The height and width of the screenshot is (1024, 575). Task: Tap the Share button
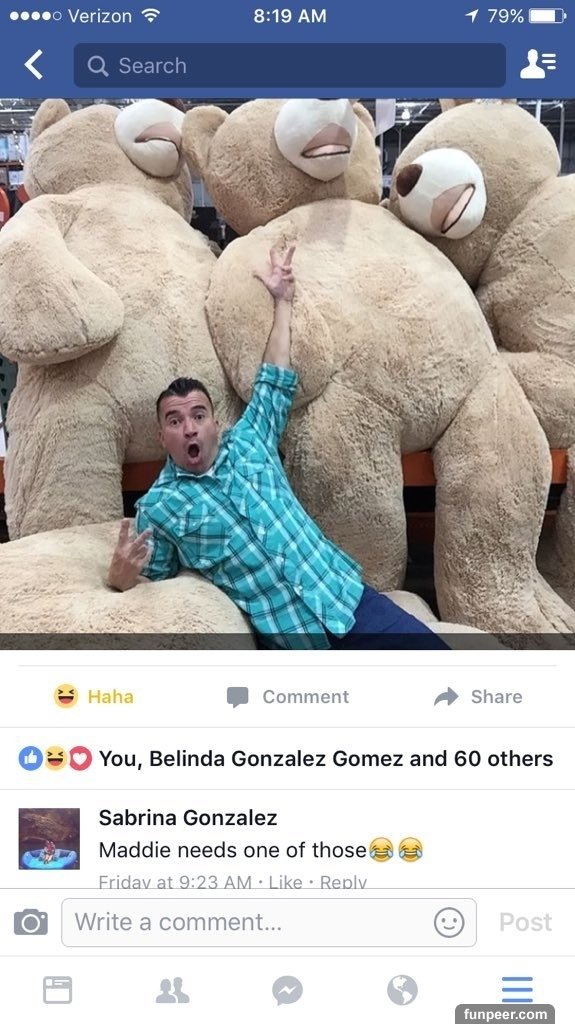point(478,697)
